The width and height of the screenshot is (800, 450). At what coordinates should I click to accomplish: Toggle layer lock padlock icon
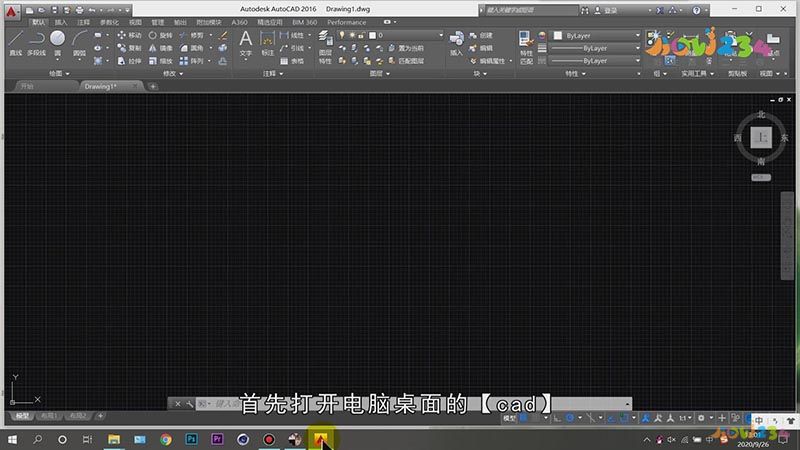pyautogui.click(x=361, y=35)
